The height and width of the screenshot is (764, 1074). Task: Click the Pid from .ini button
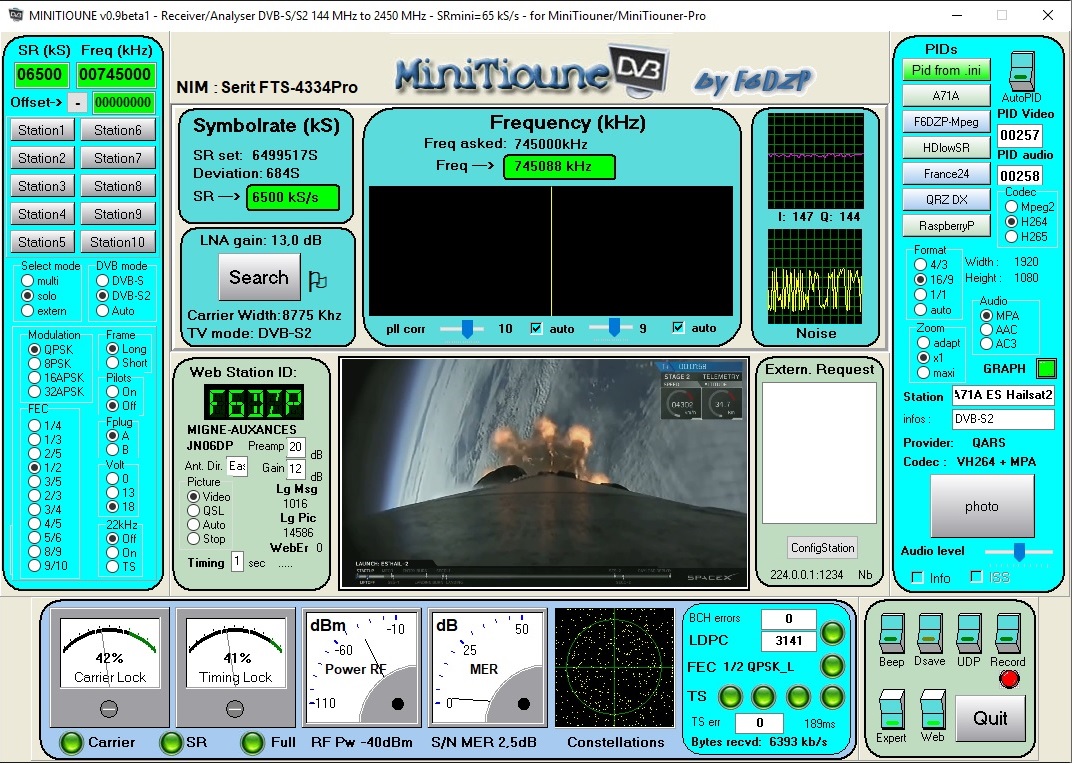click(x=946, y=70)
